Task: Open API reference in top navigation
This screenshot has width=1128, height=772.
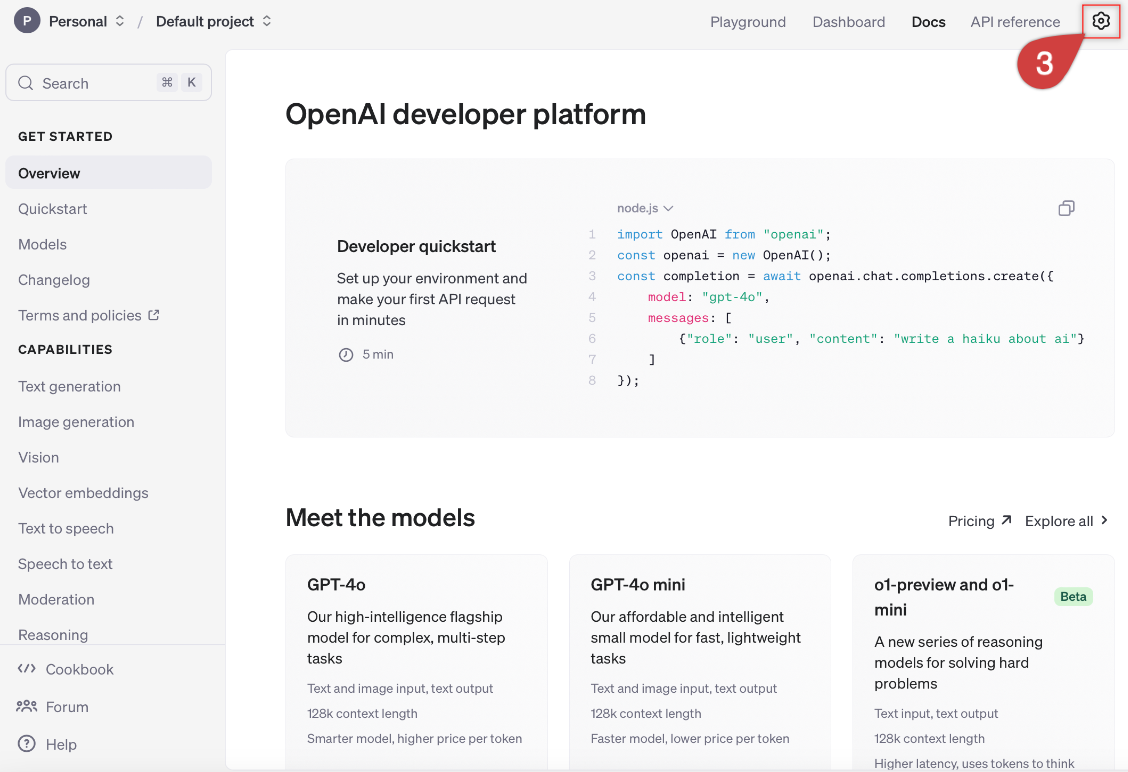Action: pyautogui.click(x=1014, y=22)
